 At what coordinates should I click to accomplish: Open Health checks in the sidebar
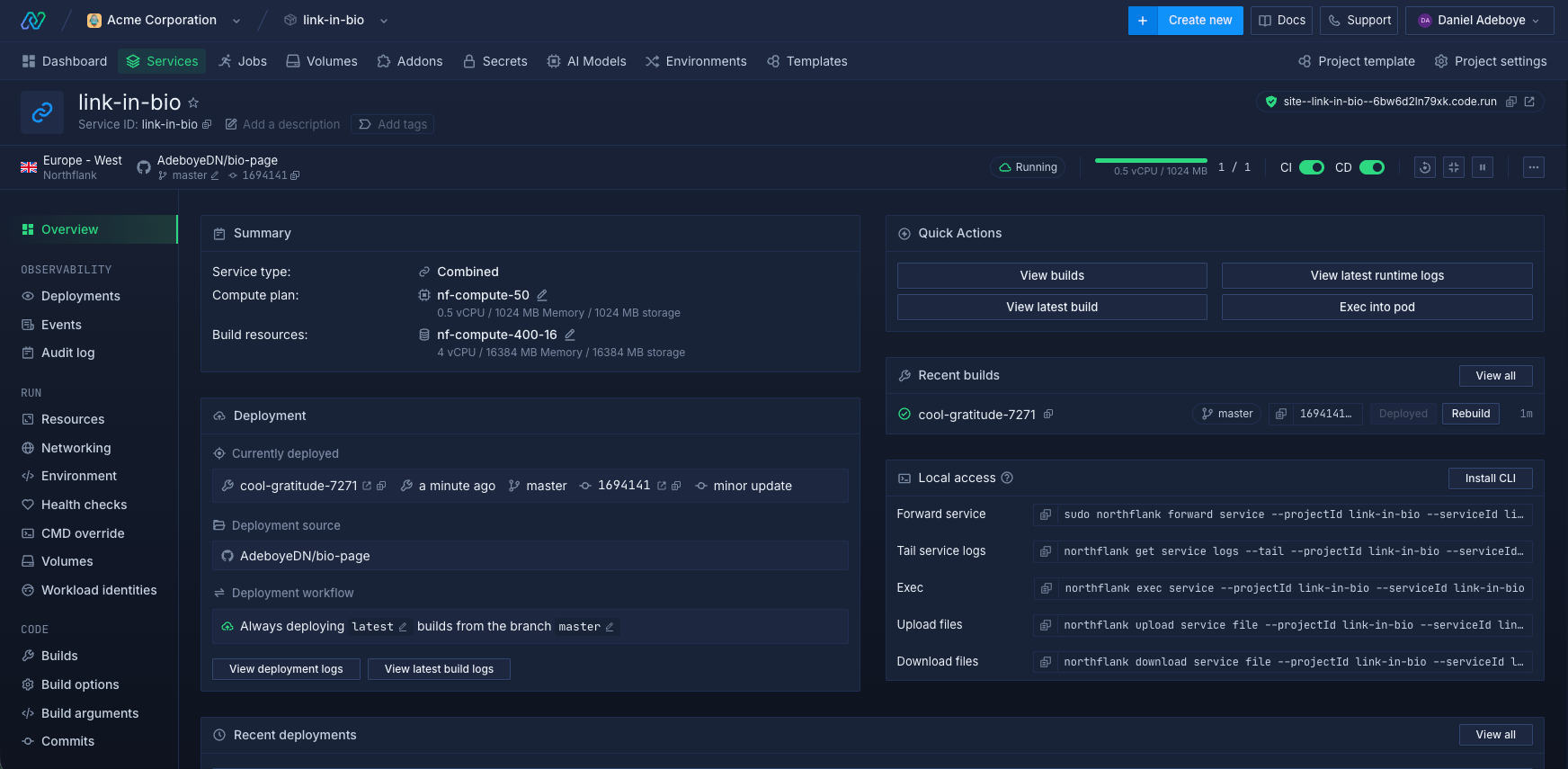(x=84, y=505)
